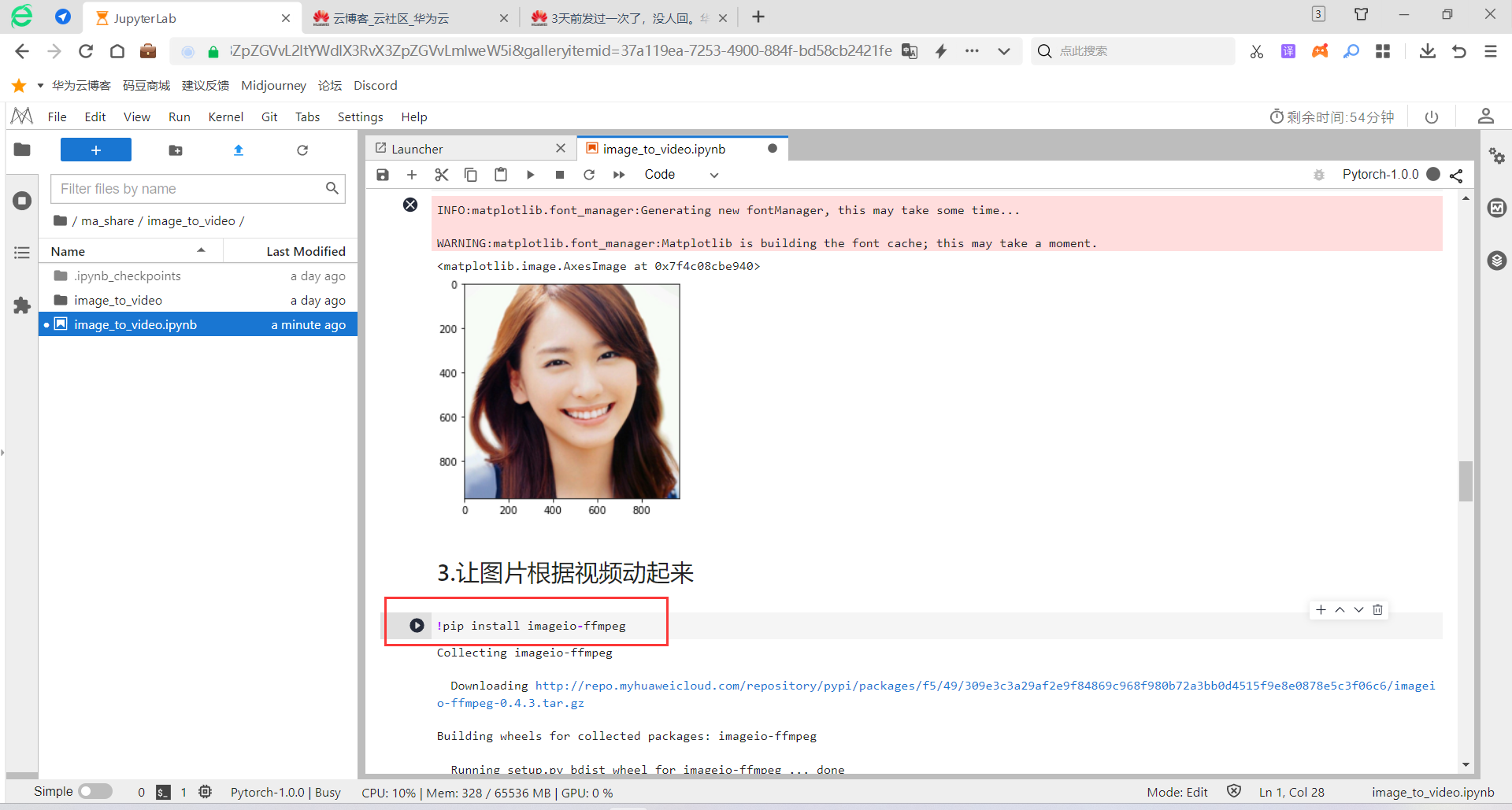Screen dimensions: 1512x810
Task: Open running terminals and kernels panel
Action: [x=22, y=201]
